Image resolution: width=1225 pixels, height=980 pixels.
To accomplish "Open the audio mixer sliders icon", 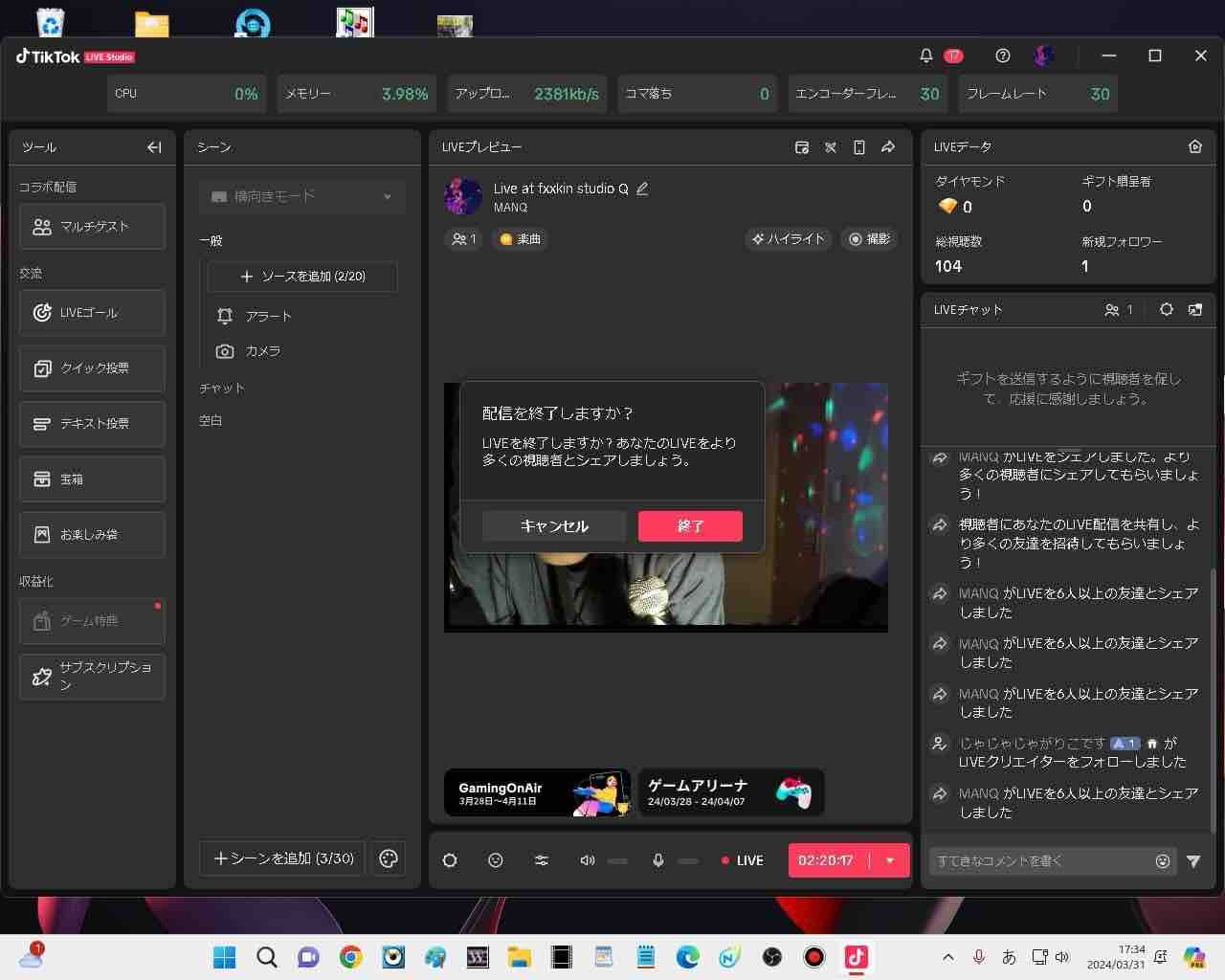I will [x=542, y=860].
